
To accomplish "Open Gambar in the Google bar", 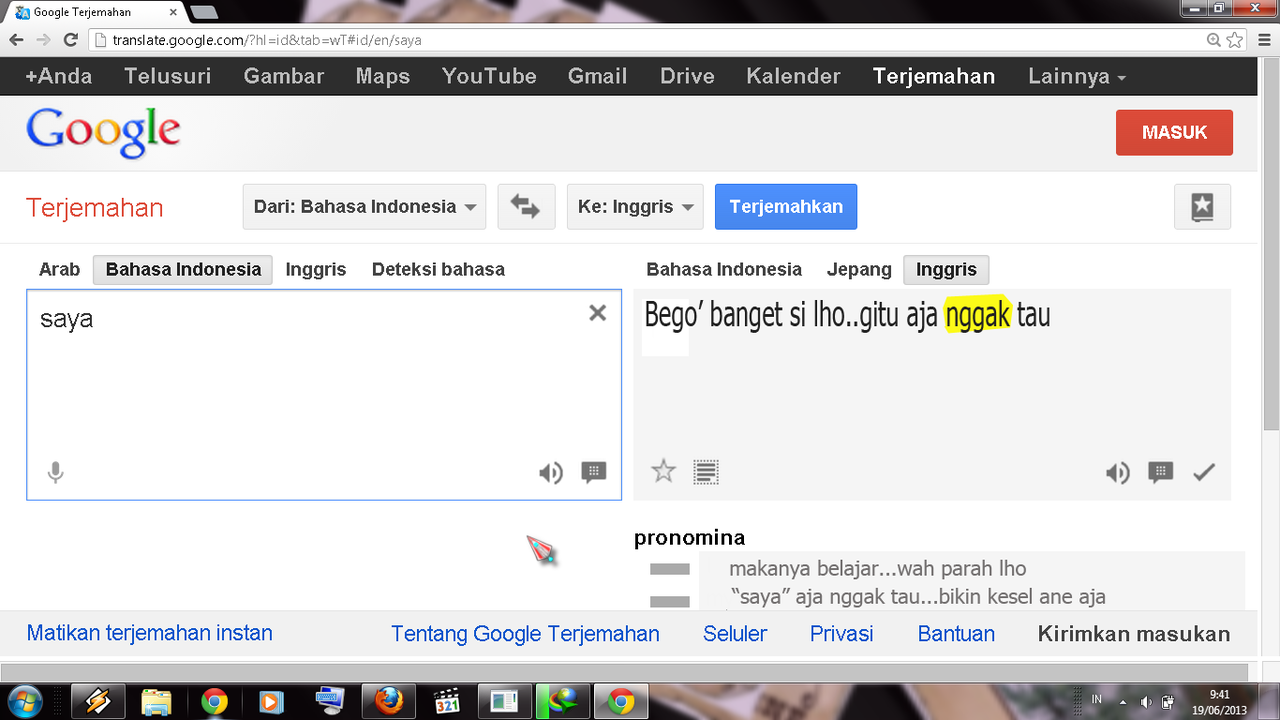I will point(284,76).
